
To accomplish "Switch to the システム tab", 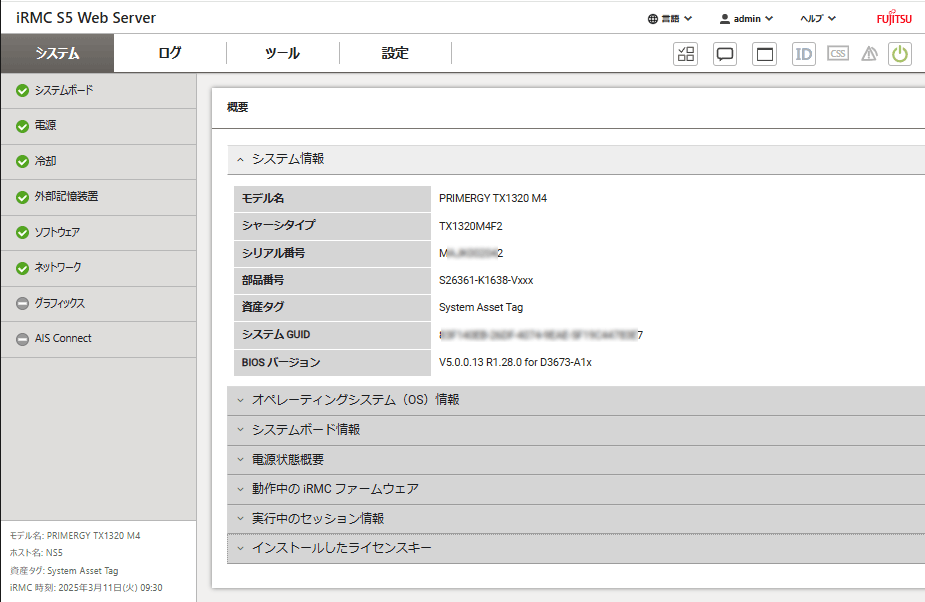I will (57, 53).
